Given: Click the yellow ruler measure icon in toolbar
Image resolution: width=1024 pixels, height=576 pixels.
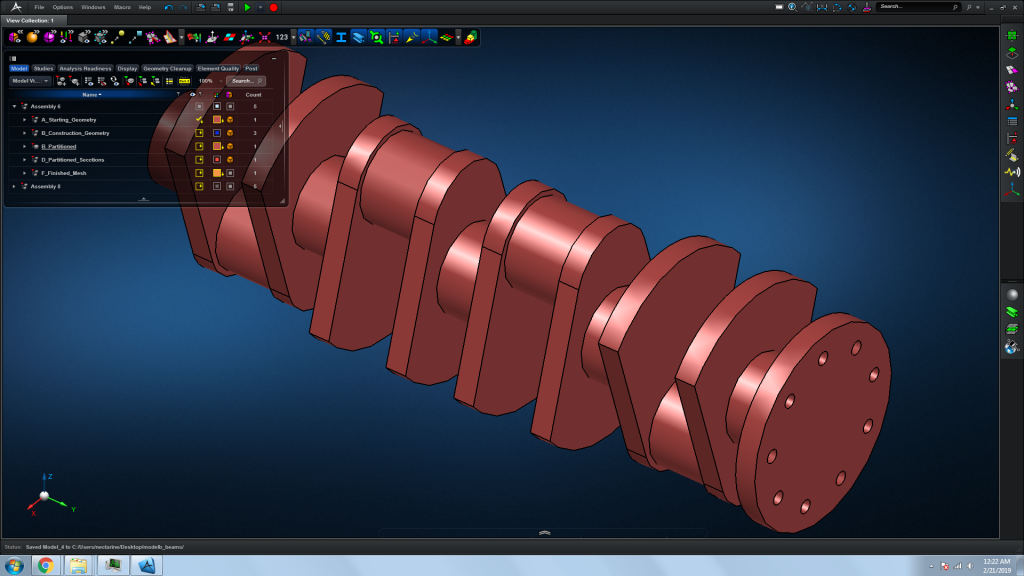Looking at the screenshot, I should tap(323, 37).
